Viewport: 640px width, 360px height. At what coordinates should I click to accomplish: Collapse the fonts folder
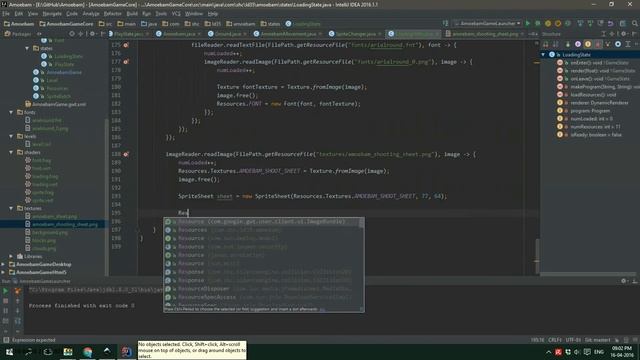pyautogui.click(x=11, y=112)
